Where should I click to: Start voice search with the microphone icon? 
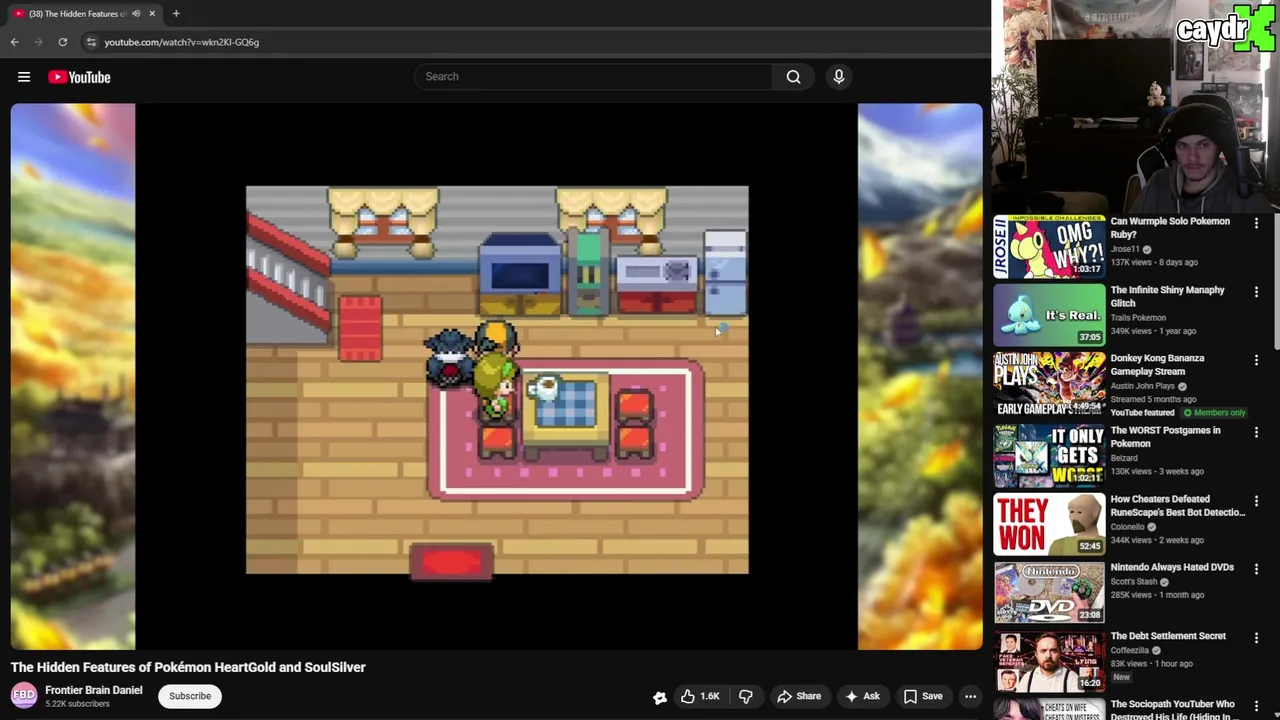point(838,76)
